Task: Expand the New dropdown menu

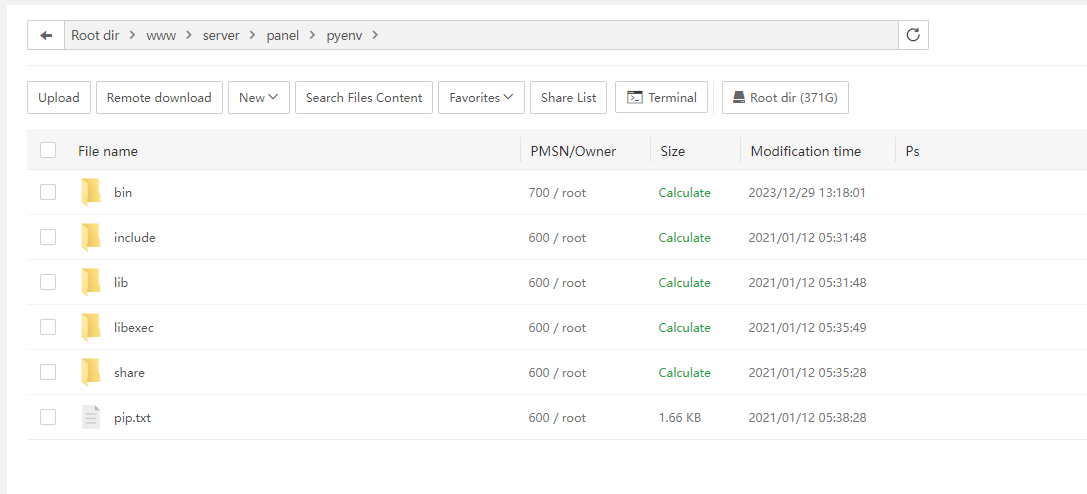Action: pos(258,97)
